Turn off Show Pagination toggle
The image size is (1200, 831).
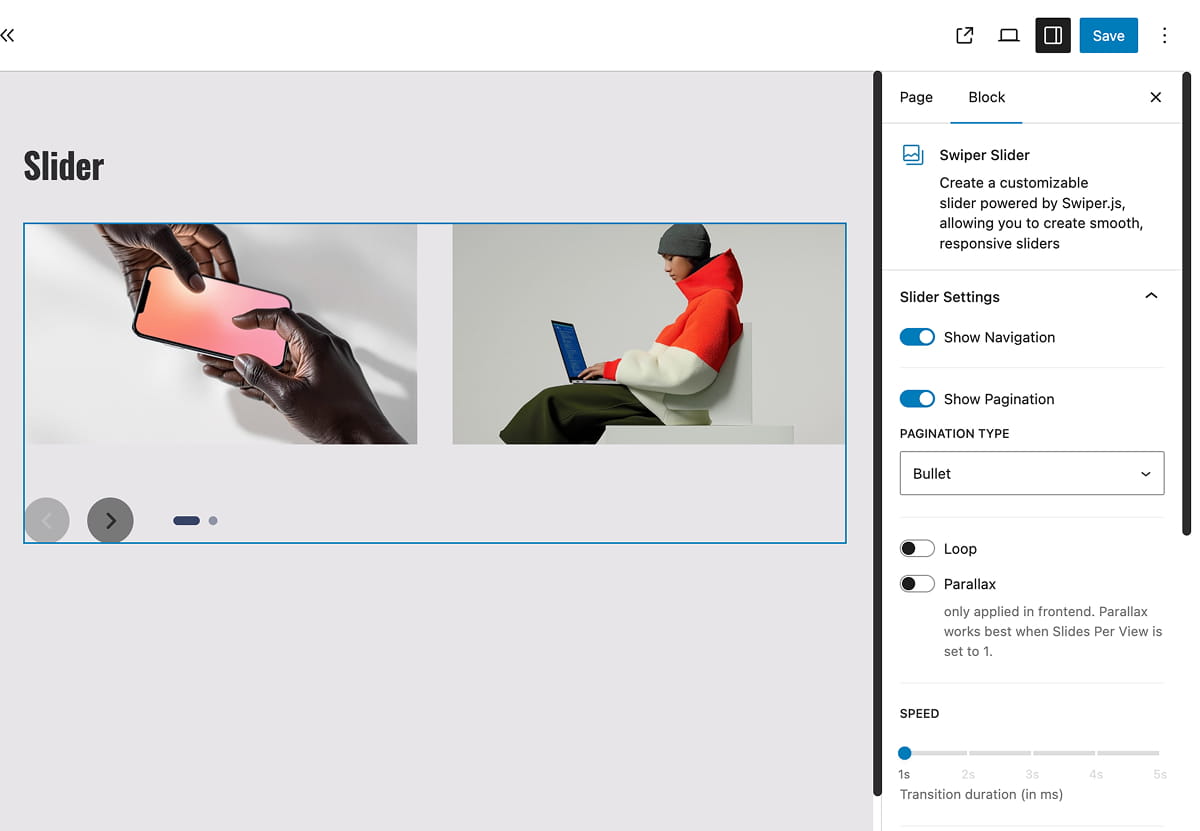(x=917, y=399)
